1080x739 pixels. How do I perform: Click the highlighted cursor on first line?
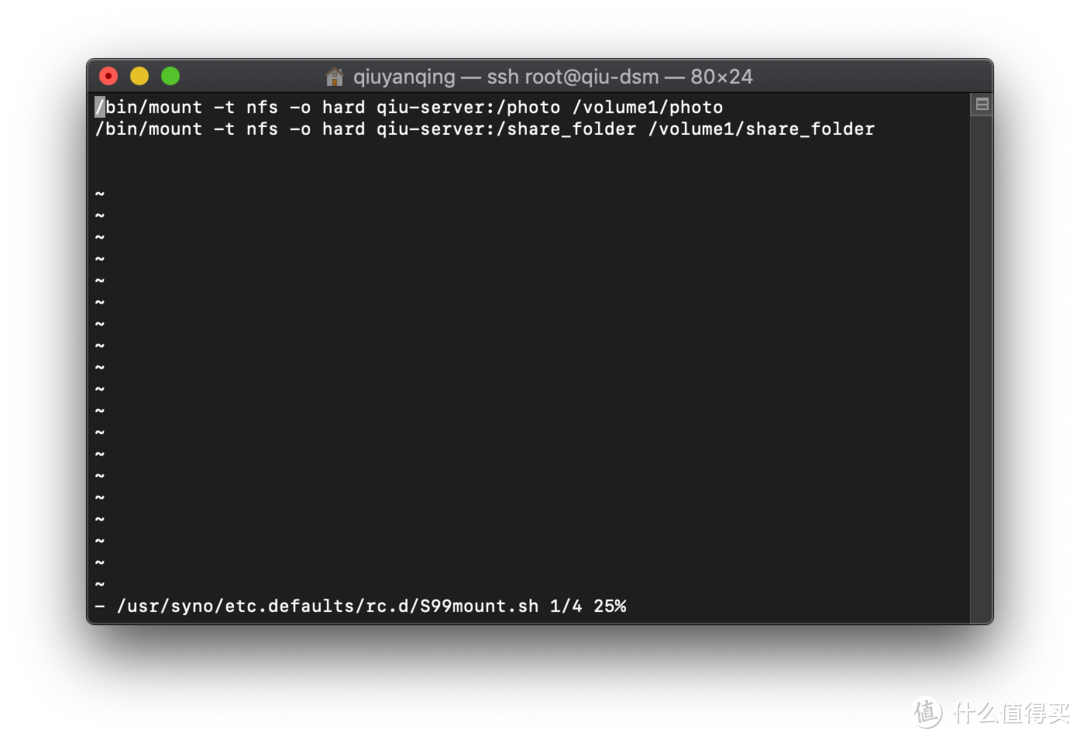coord(100,107)
